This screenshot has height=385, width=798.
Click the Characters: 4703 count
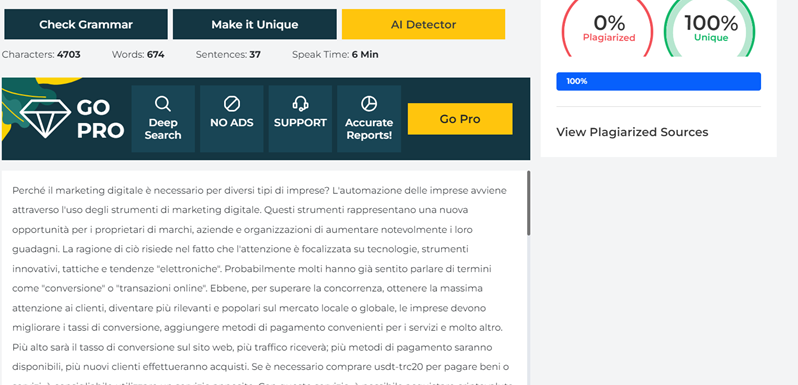click(x=41, y=54)
